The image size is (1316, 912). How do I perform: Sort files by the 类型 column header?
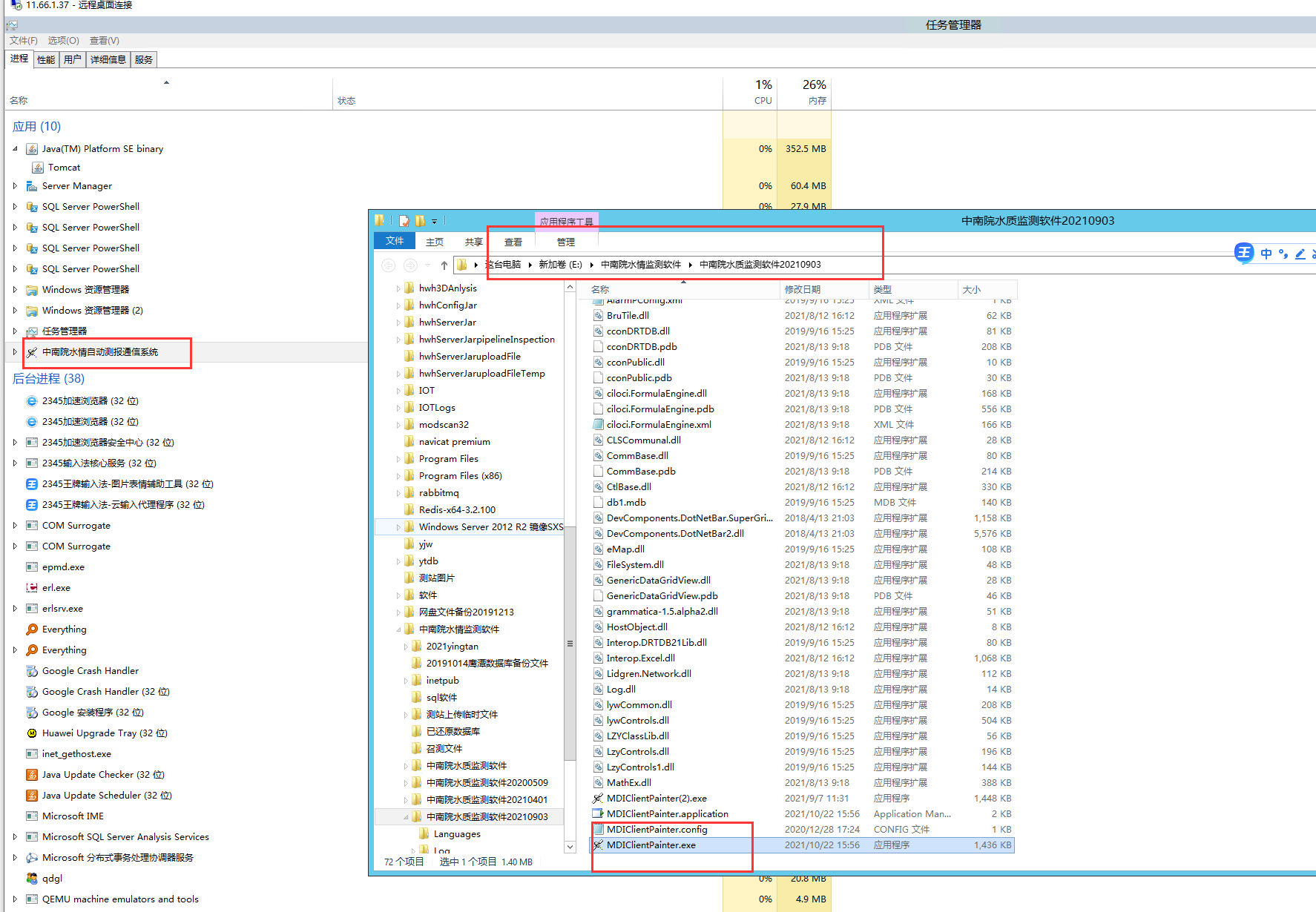pos(913,290)
